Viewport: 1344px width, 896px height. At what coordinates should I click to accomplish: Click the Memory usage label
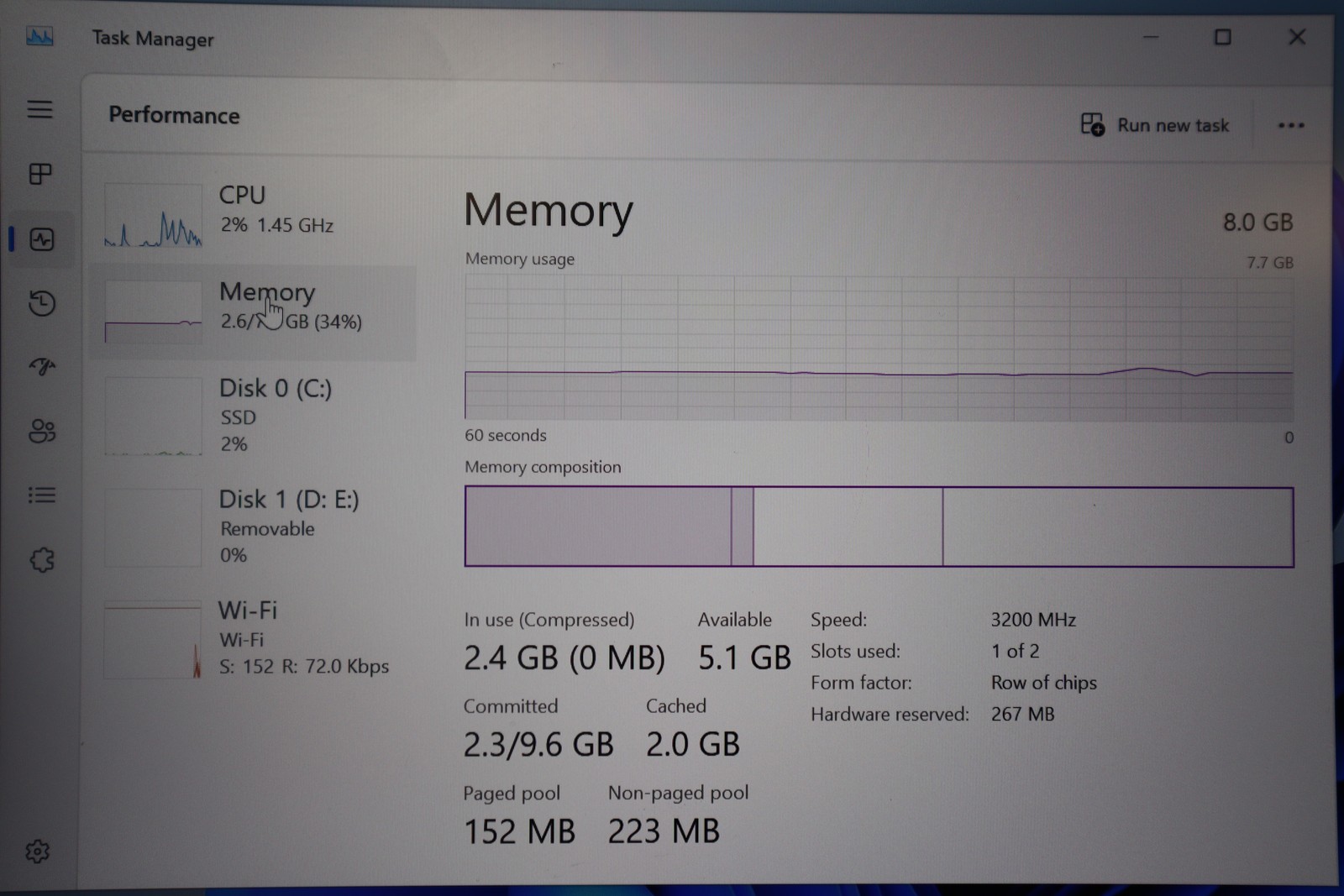click(x=520, y=259)
